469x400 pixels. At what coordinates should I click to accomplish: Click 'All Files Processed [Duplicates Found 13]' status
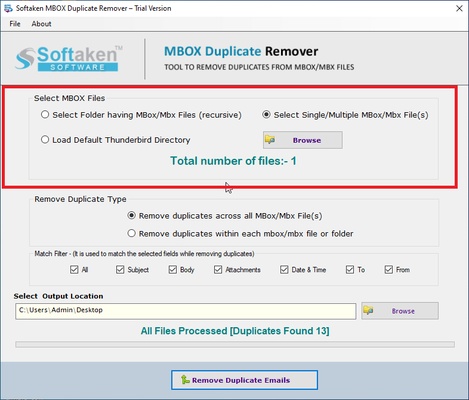235,331
